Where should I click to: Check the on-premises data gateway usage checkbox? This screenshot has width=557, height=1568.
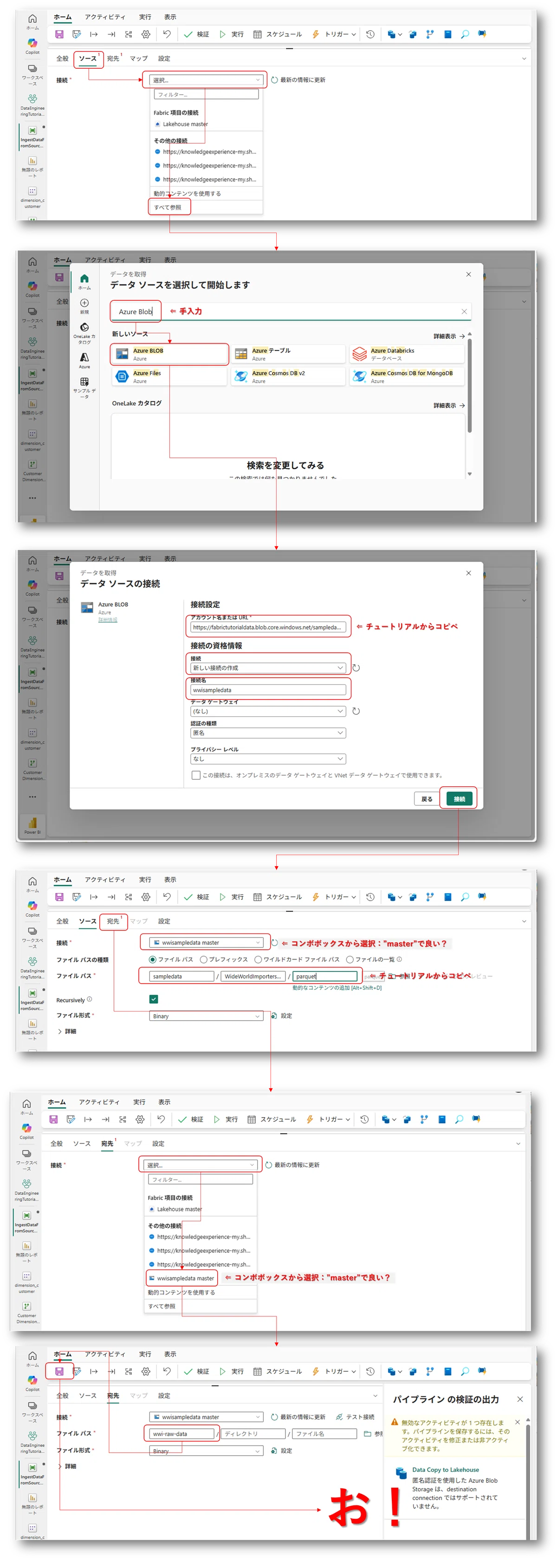[196, 775]
